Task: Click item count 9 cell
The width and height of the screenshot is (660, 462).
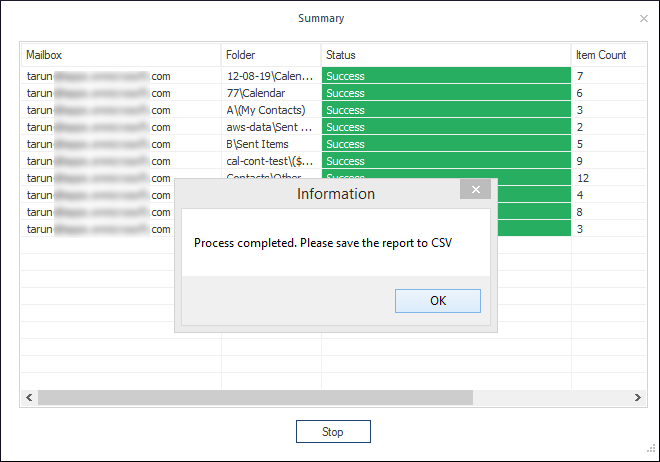Action: coord(609,161)
